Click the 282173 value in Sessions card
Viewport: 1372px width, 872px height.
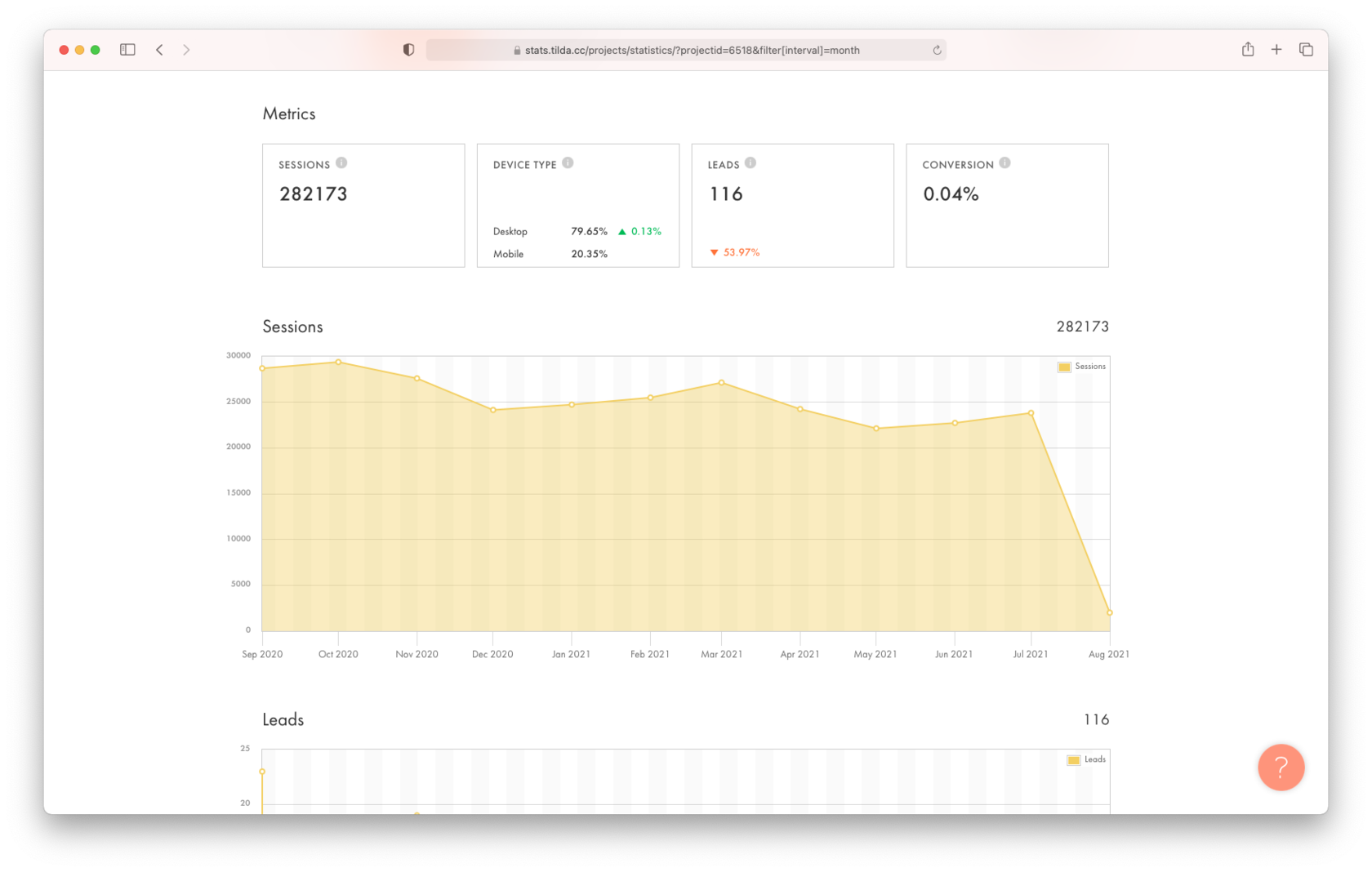pos(314,194)
